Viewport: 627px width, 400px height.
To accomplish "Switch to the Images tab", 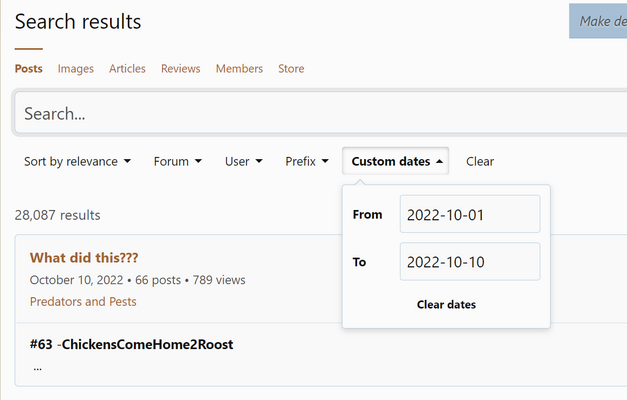I will click(76, 68).
